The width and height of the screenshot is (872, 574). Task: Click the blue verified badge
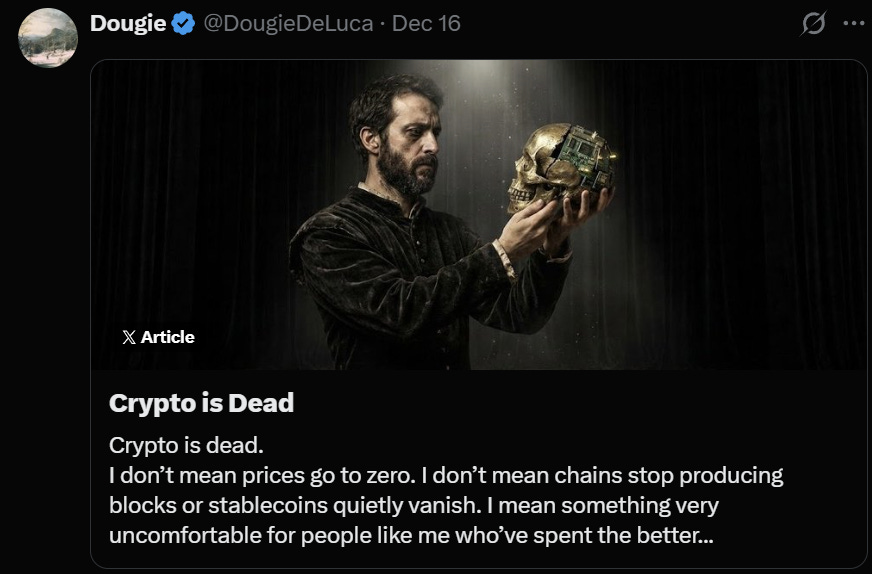183,23
